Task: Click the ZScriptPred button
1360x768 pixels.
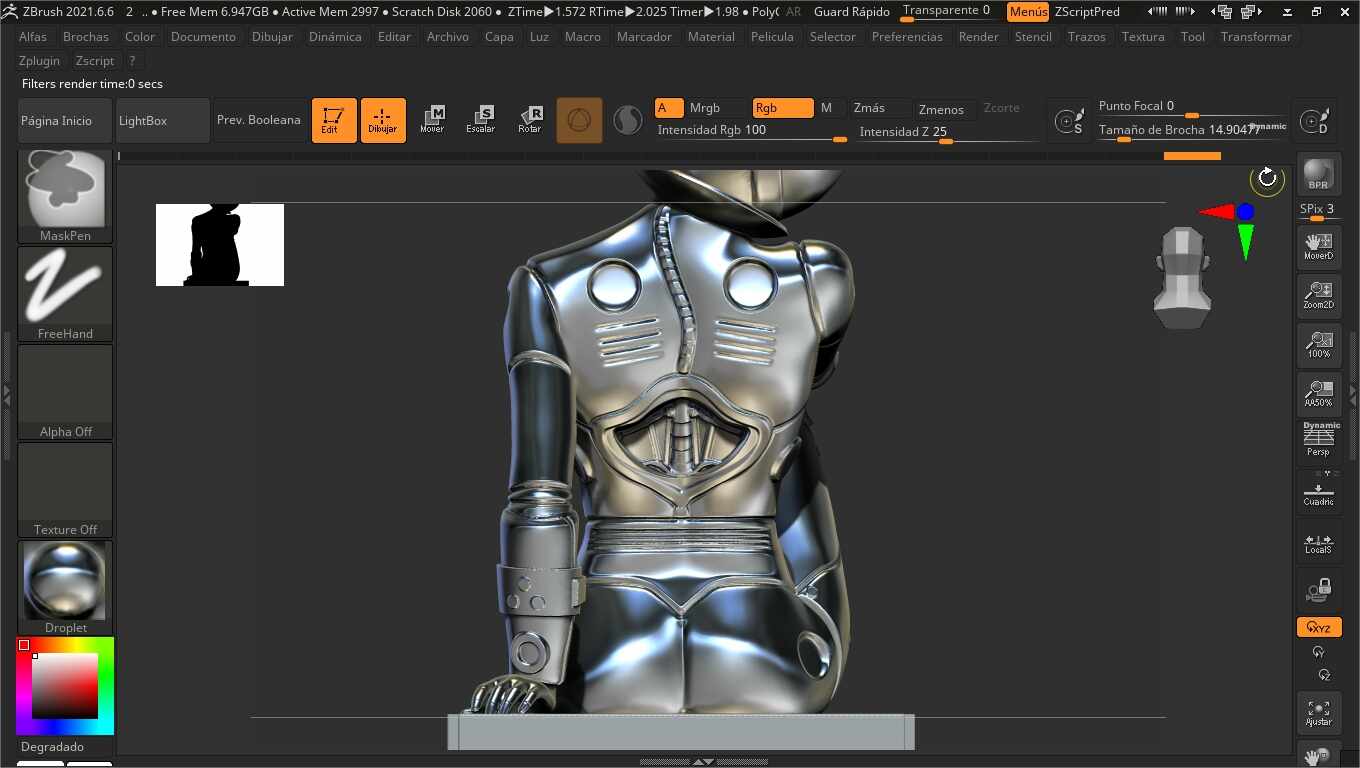Action: 1087,12
